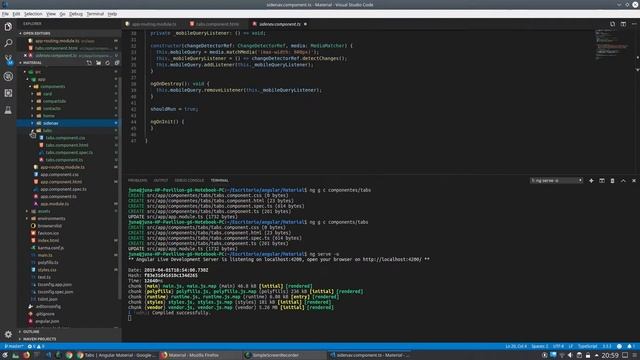Open terminal selector dropdown ng serve

(556, 180)
